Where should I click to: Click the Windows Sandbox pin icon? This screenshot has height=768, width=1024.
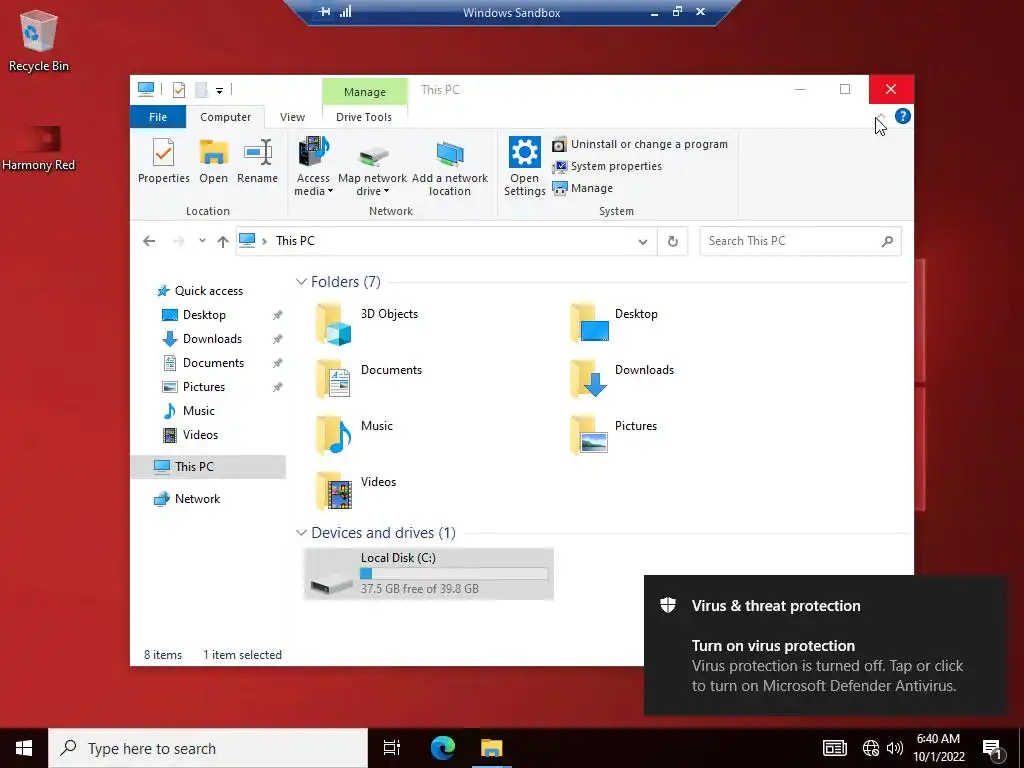(x=324, y=12)
